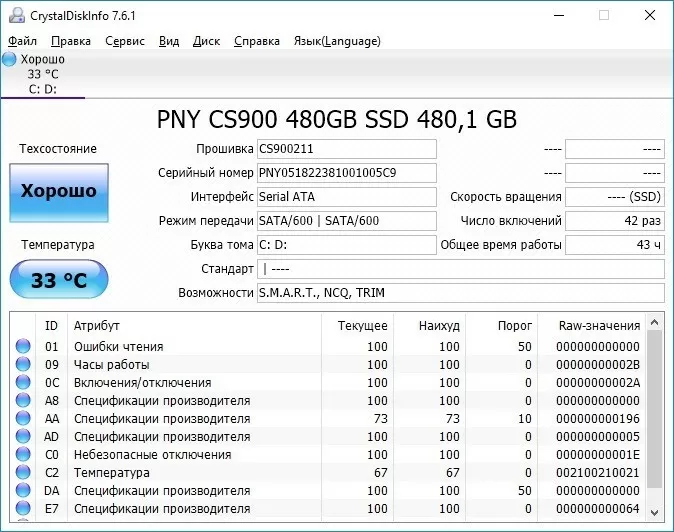Open the Файл menu

(22, 41)
